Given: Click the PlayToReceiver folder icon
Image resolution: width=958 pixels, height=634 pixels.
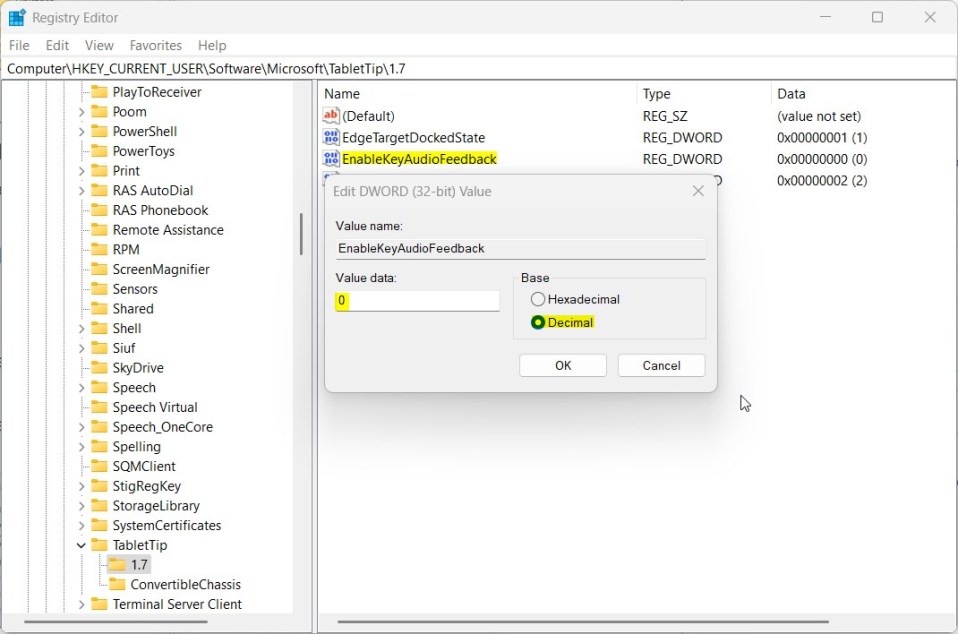Looking at the screenshot, I should [x=98, y=92].
